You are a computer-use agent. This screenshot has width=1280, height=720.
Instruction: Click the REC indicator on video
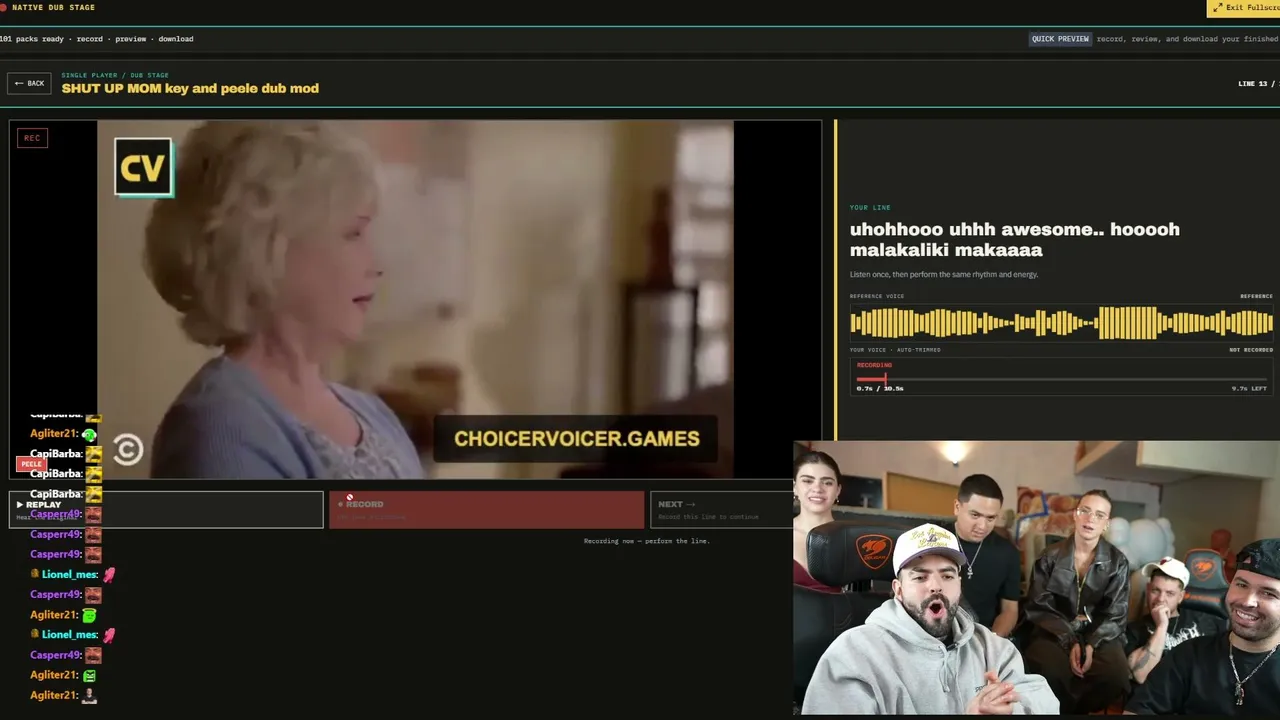[x=32, y=138]
